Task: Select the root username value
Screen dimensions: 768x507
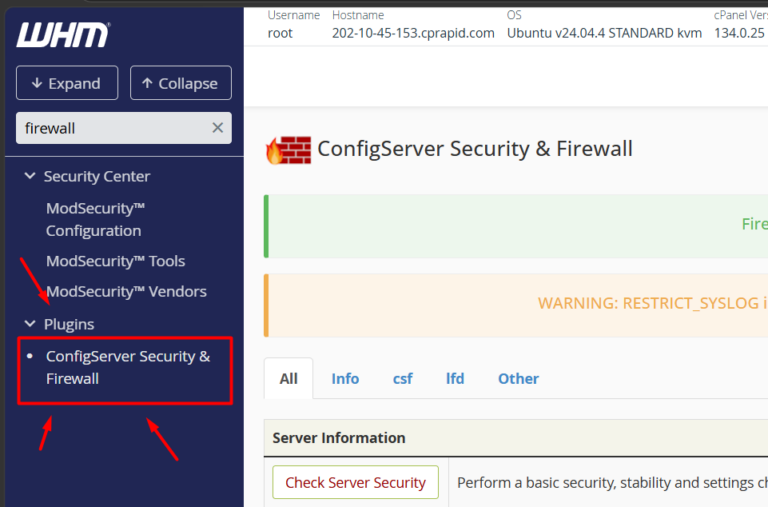Action: coord(280,33)
